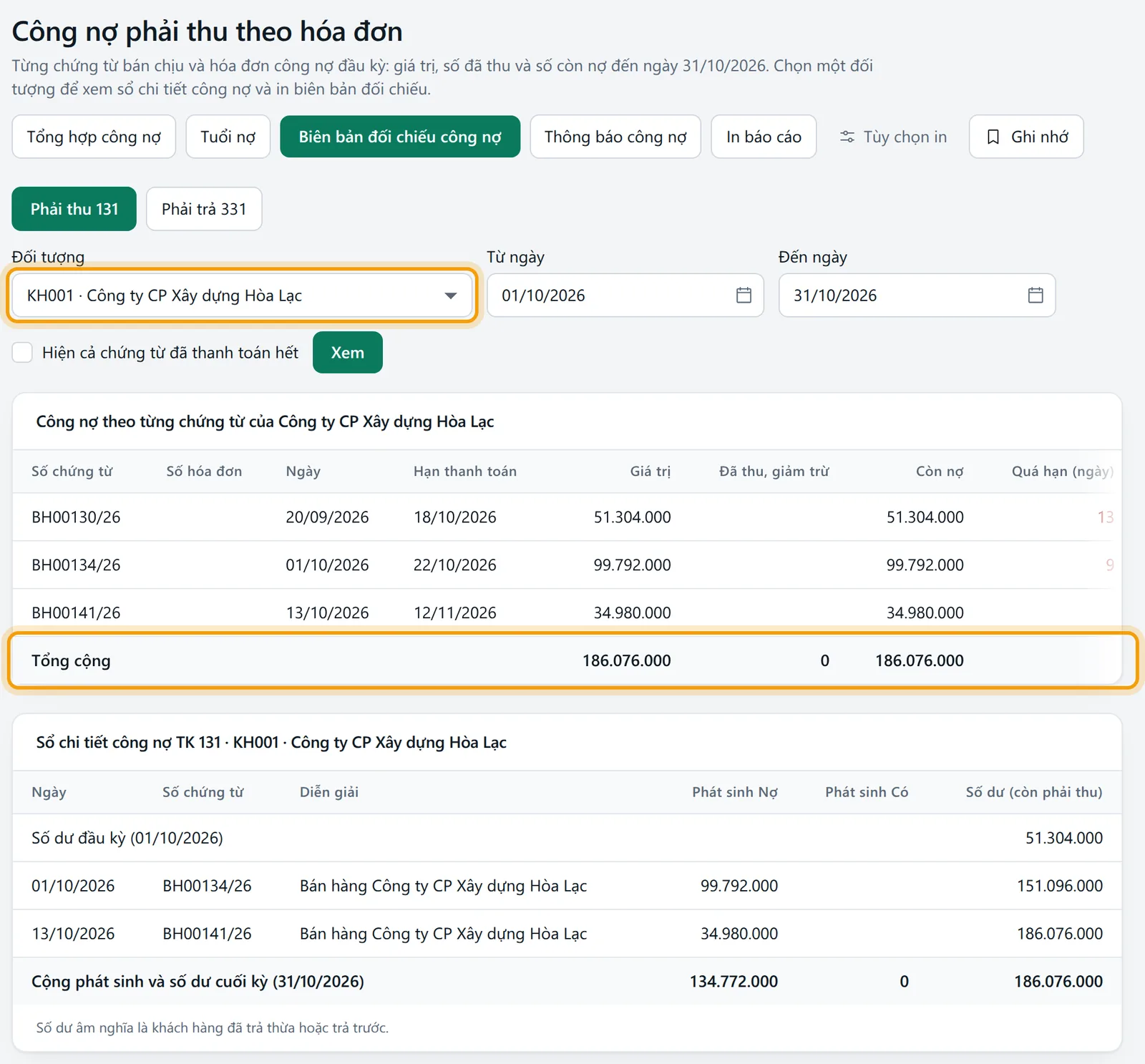Click the Quá hạn (ngày) column header
Viewport: 1145px width, 1064px height.
click(1063, 471)
